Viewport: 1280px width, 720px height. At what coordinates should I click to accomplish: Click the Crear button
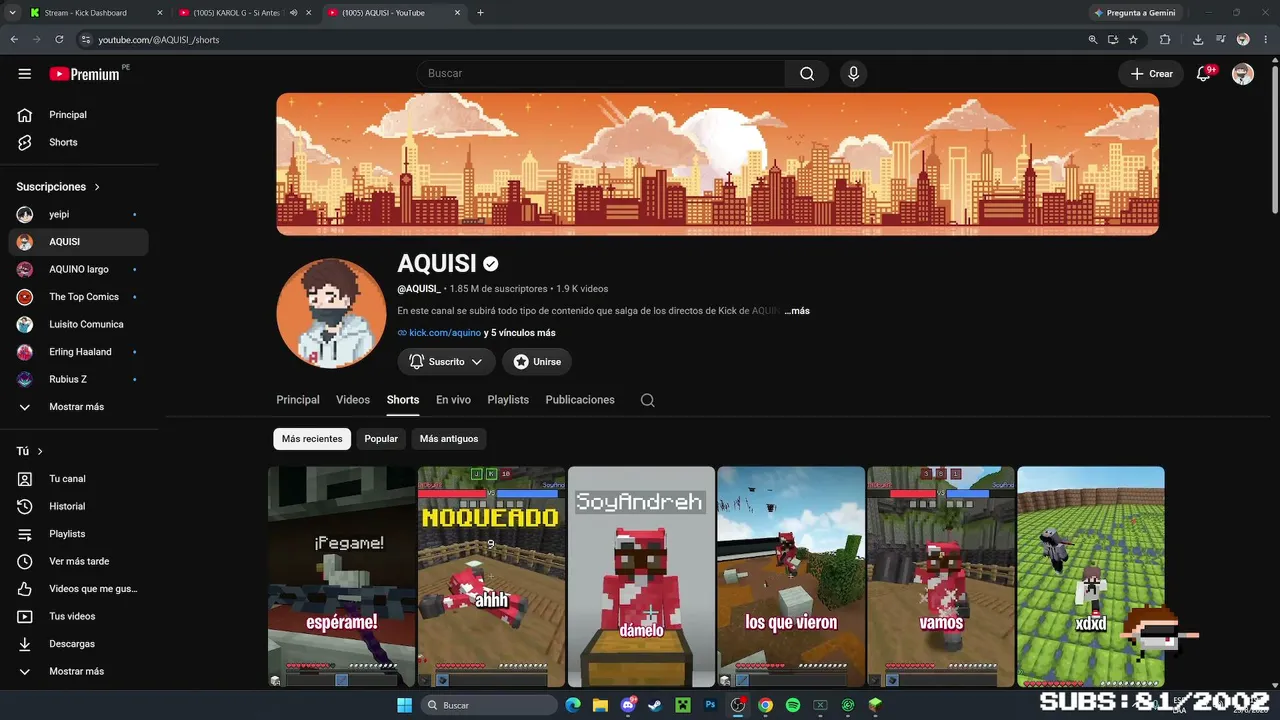coord(1151,74)
